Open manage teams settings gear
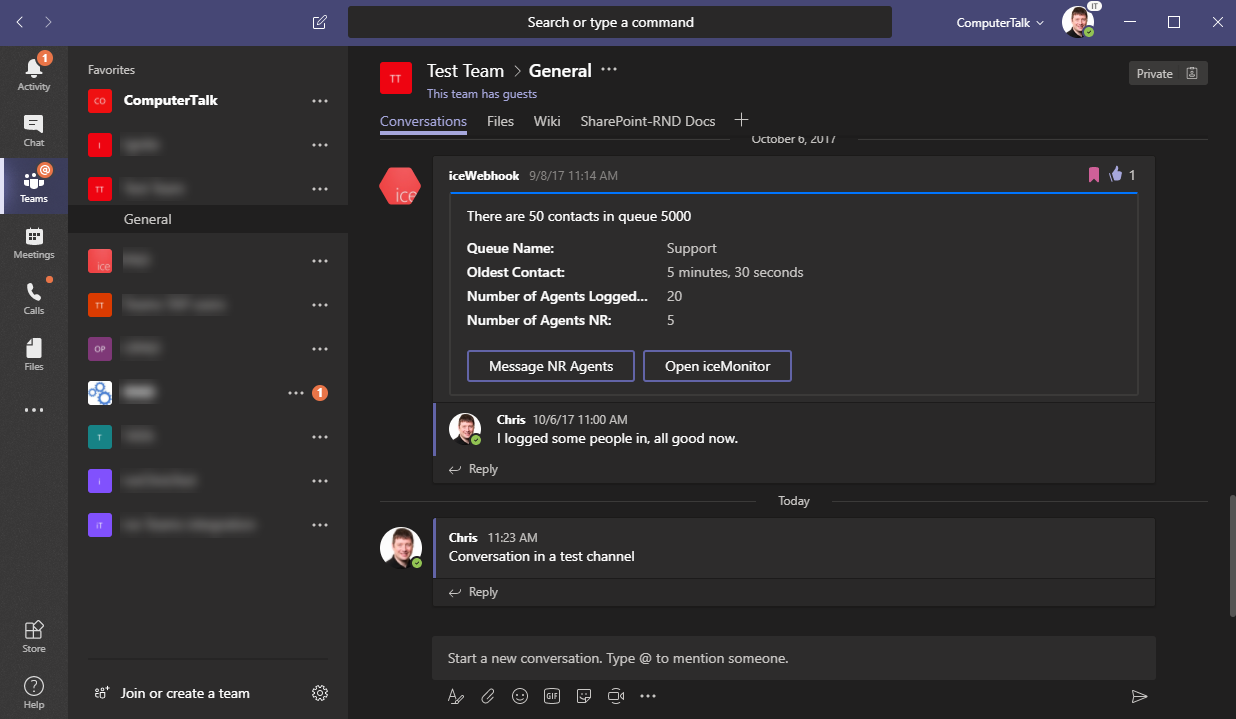The width and height of the screenshot is (1236, 719). pyautogui.click(x=320, y=693)
